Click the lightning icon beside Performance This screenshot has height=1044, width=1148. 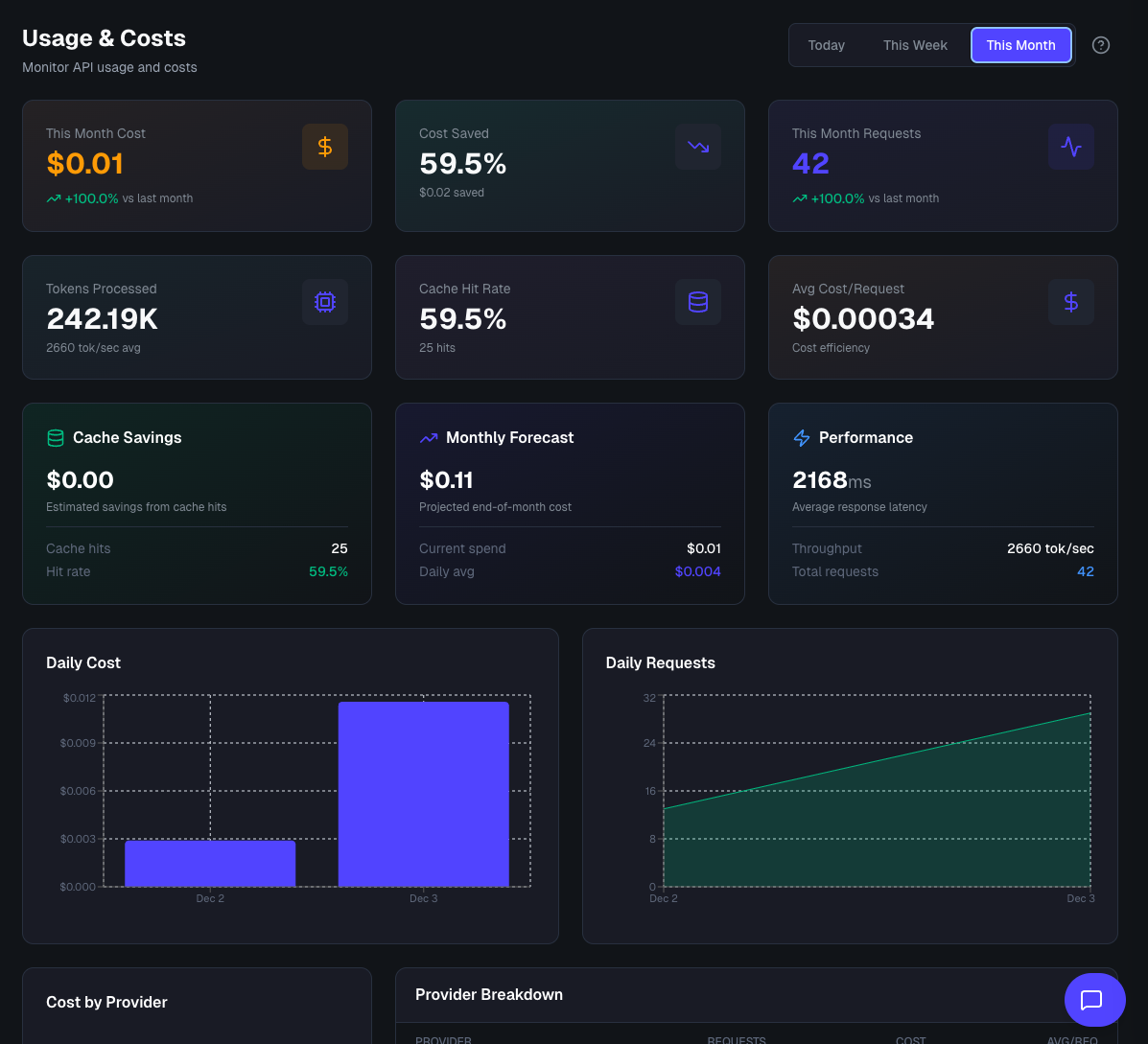click(x=802, y=437)
